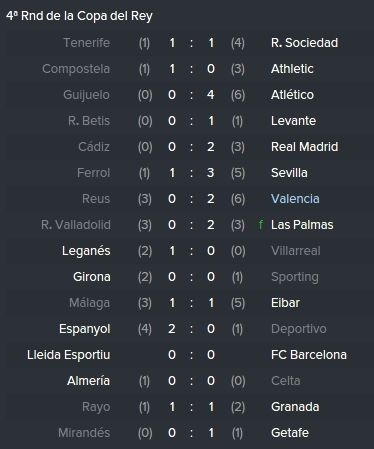Select the Eibar team link
This screenshot has width=374, height=449.
click(285, 303)
